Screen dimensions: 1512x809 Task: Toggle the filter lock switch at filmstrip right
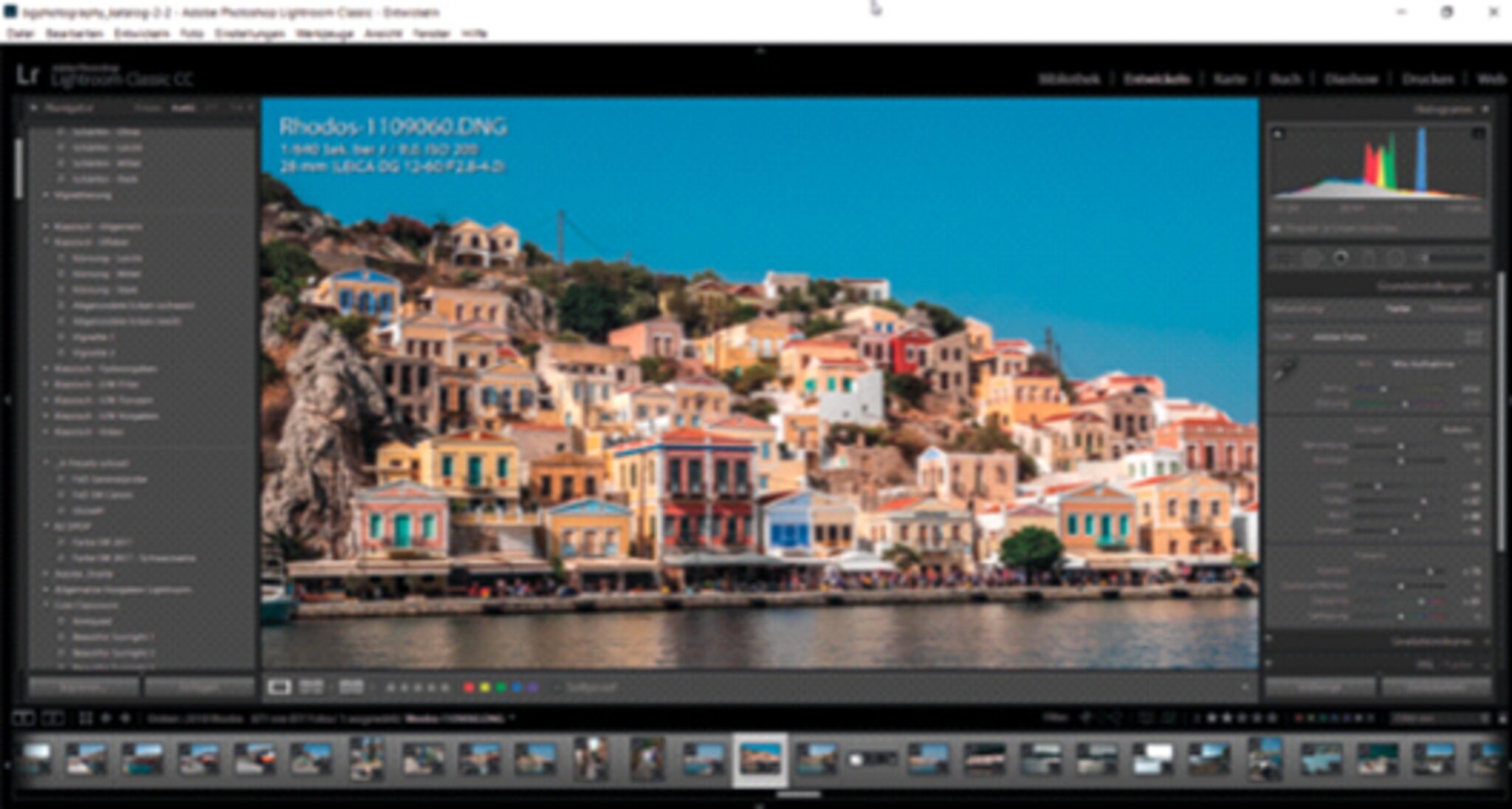point(1502,717)
